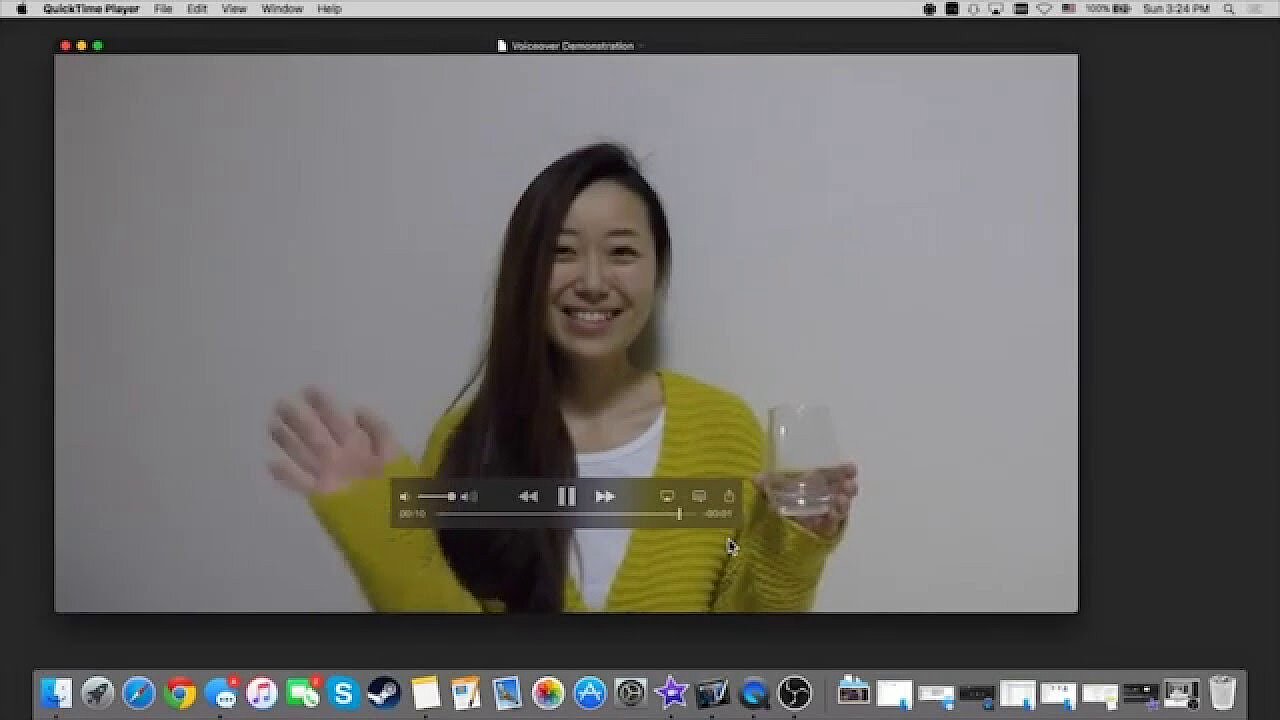Viewport: 1280px width, 720px height.
Task: Open the share menu in player controls
Action: (729, 496)
